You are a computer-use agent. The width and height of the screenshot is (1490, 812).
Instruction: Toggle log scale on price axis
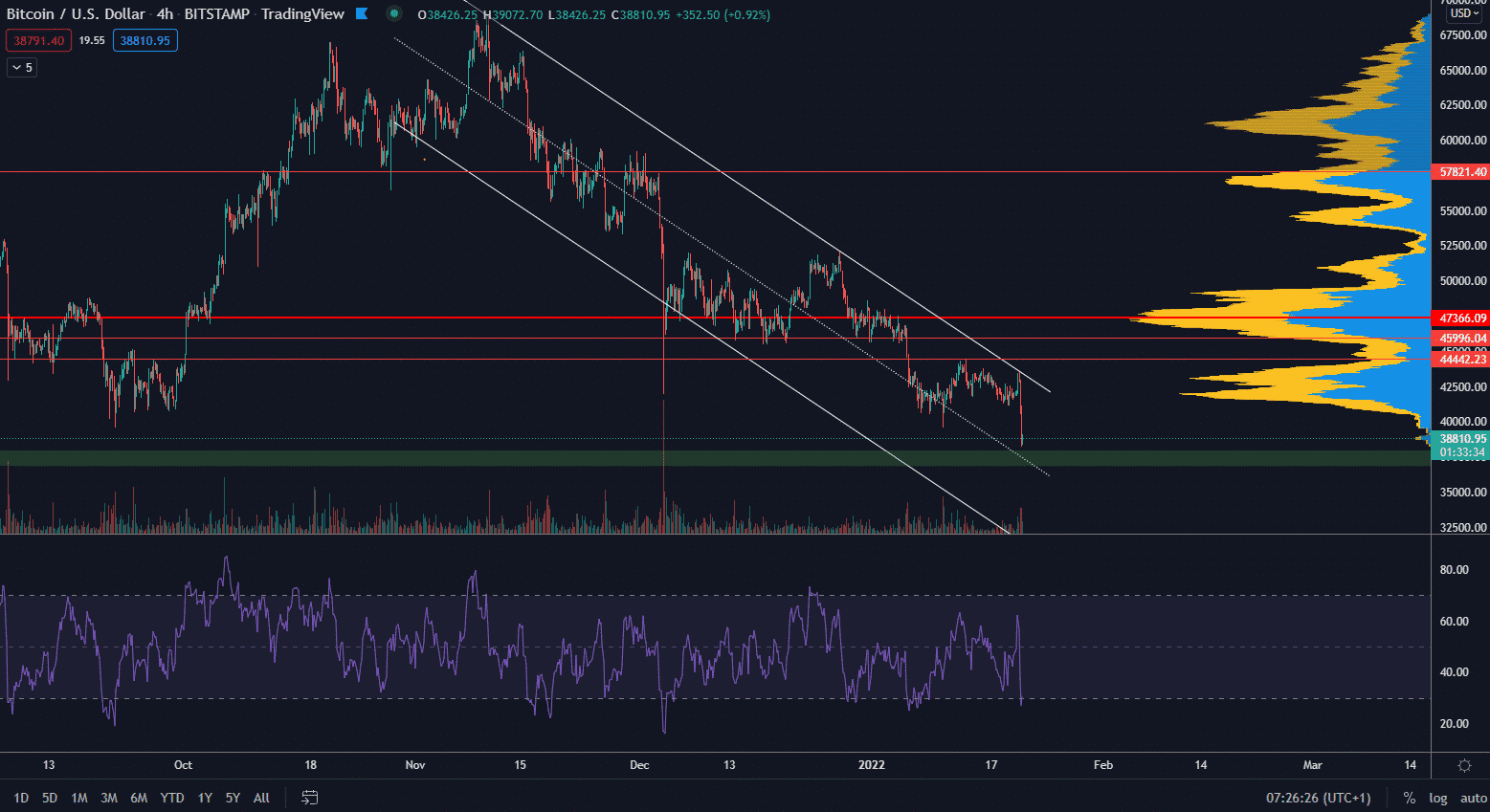coord(1437,798)
